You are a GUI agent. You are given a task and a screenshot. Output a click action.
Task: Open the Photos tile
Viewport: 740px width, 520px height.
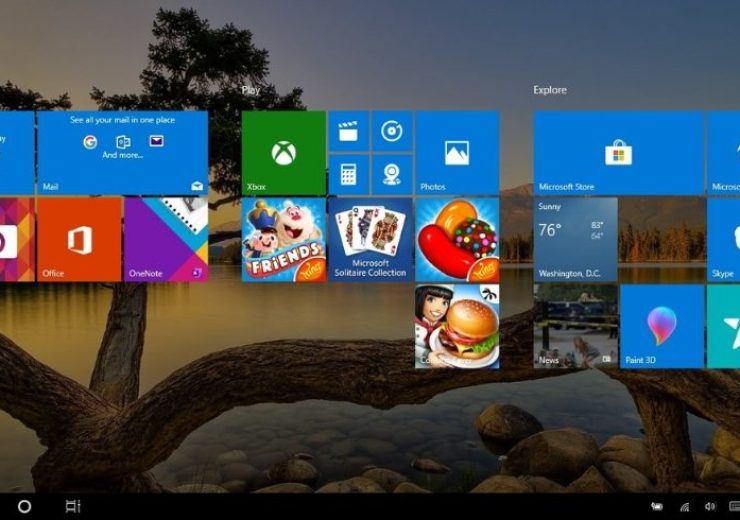[457, 153]
